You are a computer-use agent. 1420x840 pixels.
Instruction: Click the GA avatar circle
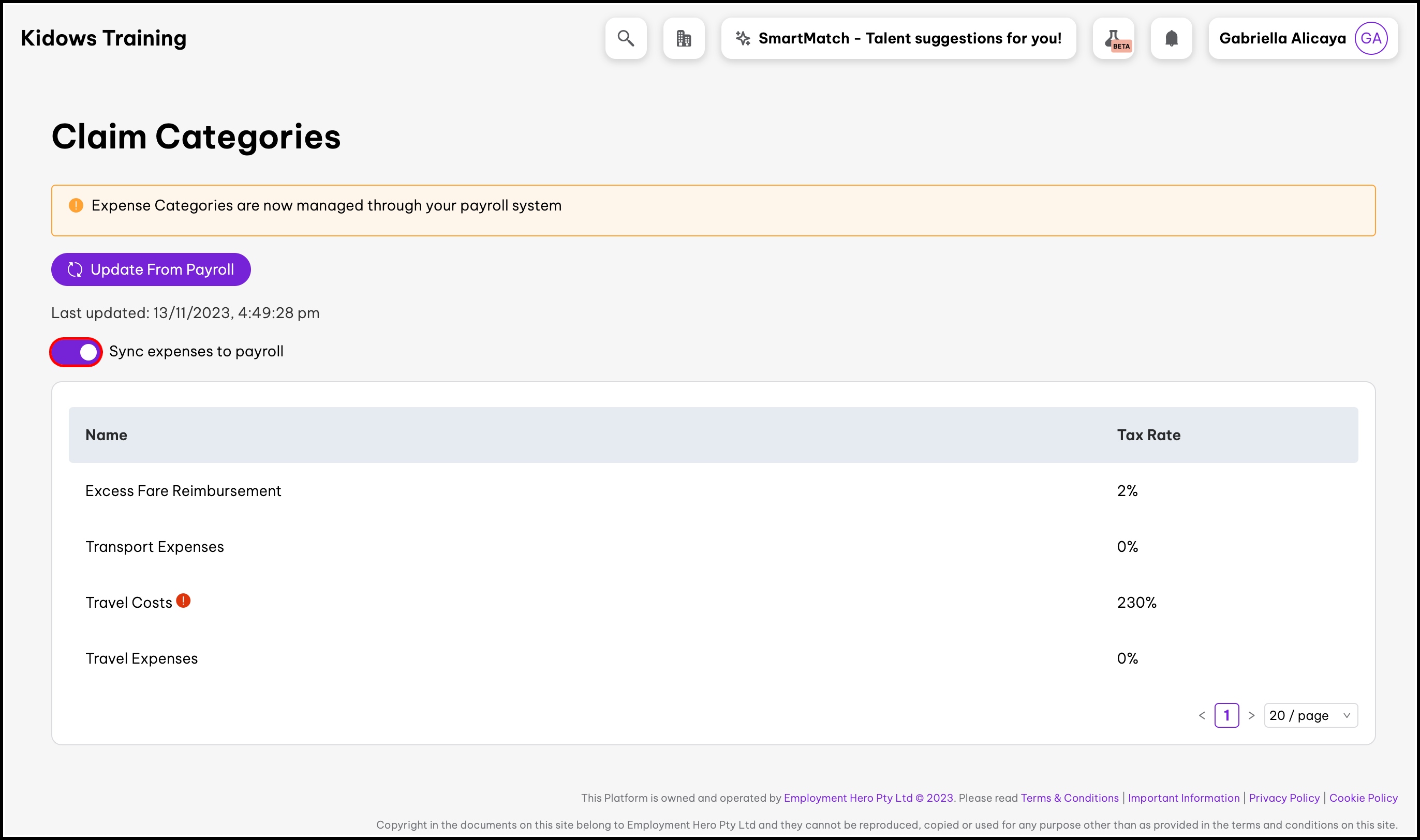pyautogui.click(x=1370, y=38)
